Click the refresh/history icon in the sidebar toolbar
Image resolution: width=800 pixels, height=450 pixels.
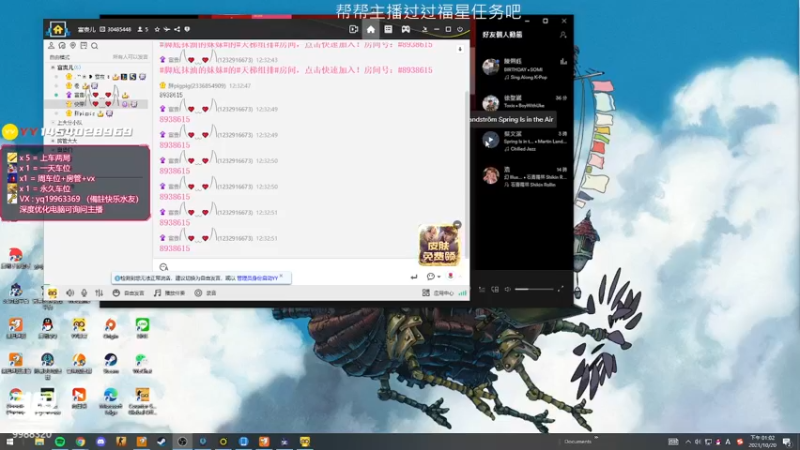coord(62,46)
